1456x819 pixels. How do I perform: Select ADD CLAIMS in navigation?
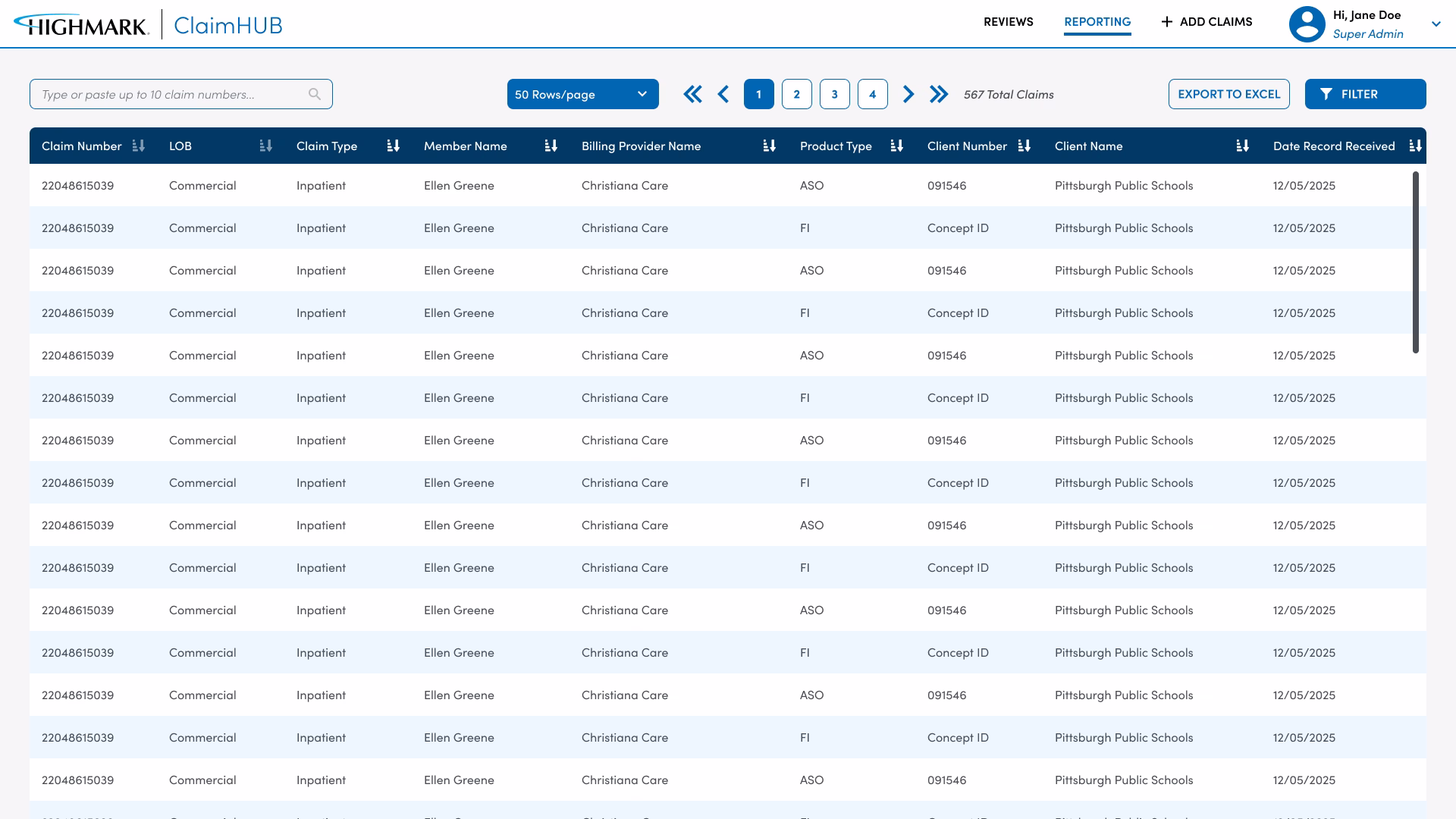[x=1207, y=22]
